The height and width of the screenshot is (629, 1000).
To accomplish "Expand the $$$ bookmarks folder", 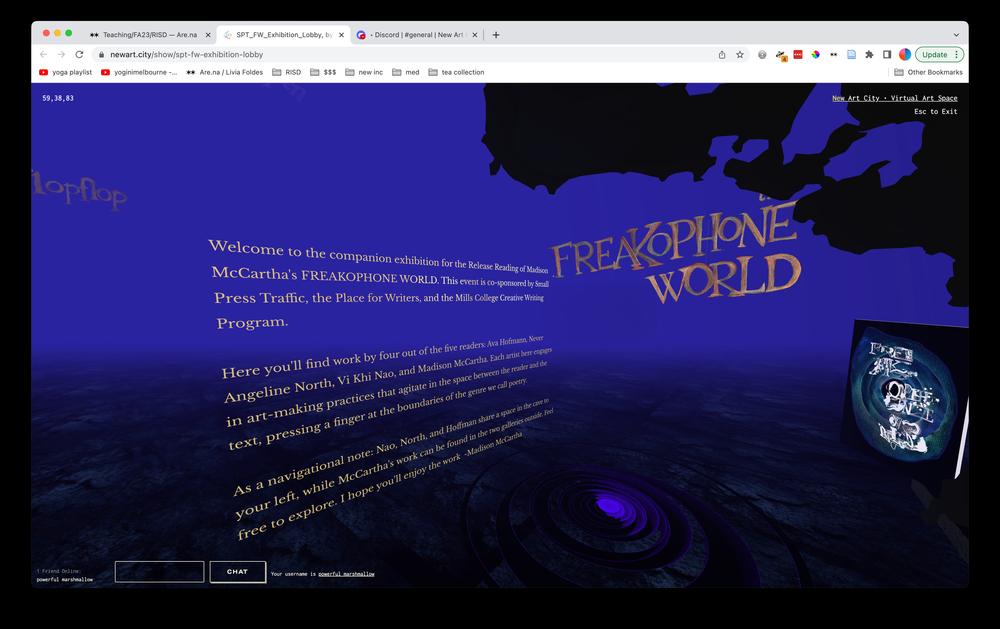I will click(x=323, y=73).
